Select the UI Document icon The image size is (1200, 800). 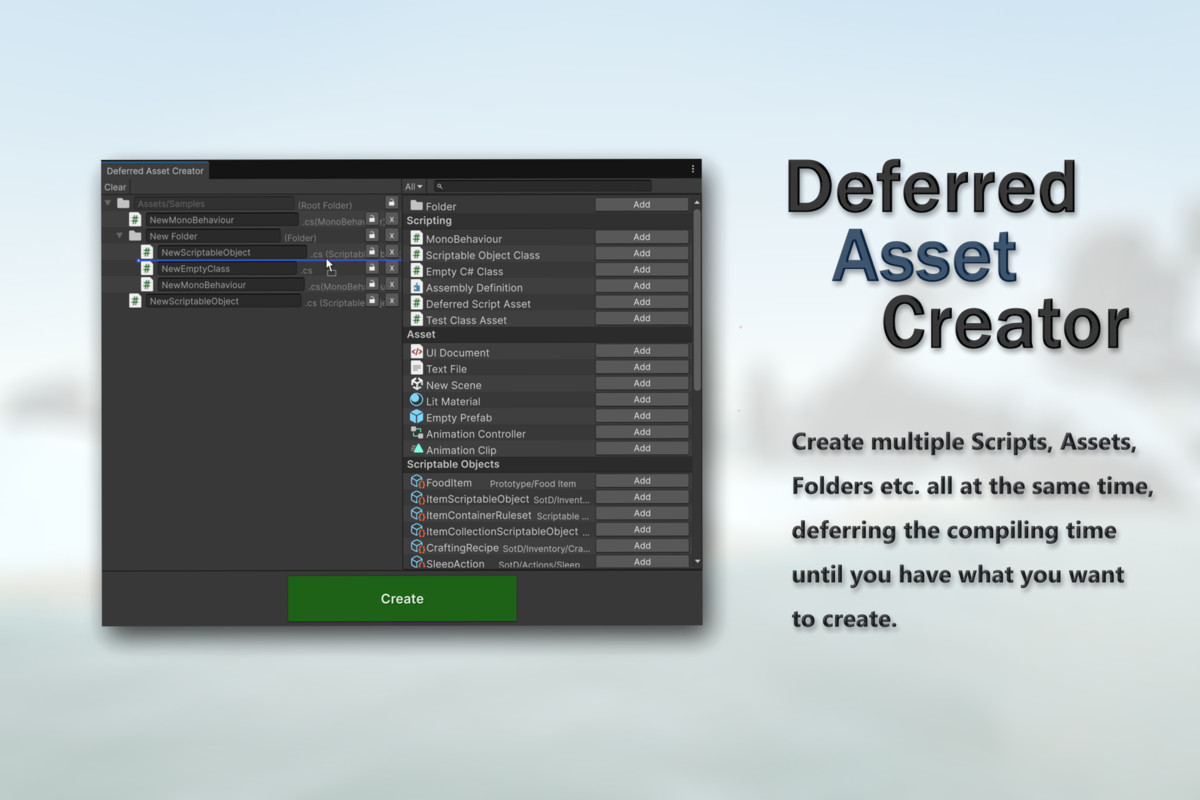tap(416, 352)
